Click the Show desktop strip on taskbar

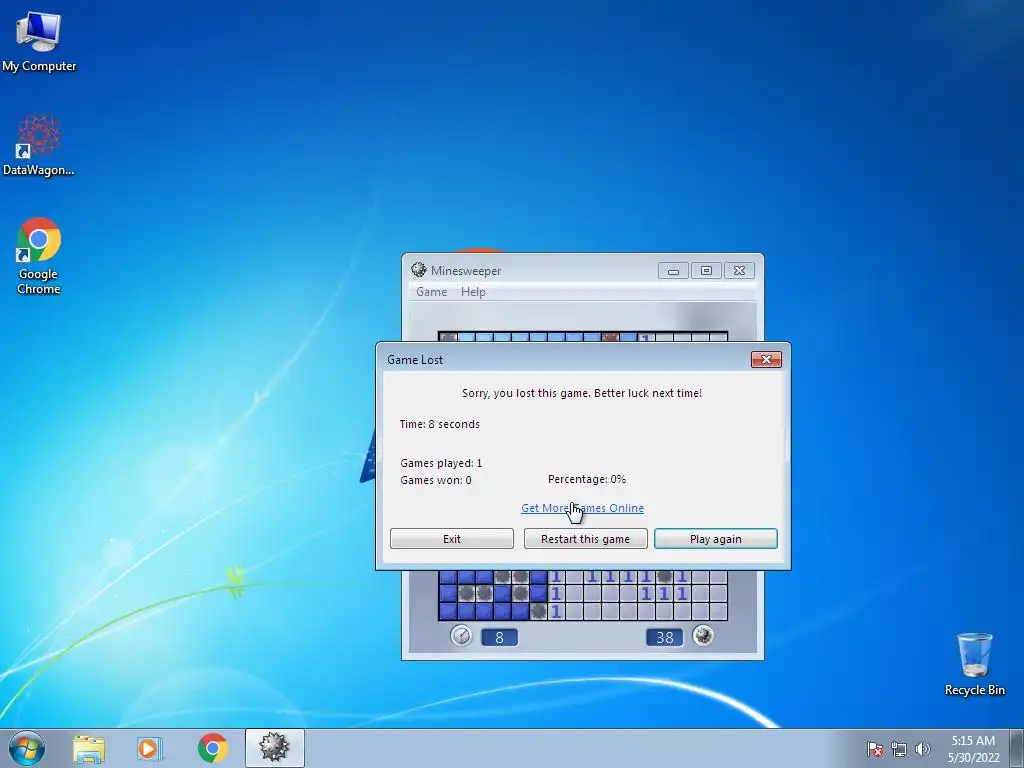[x=1017, y=748]
